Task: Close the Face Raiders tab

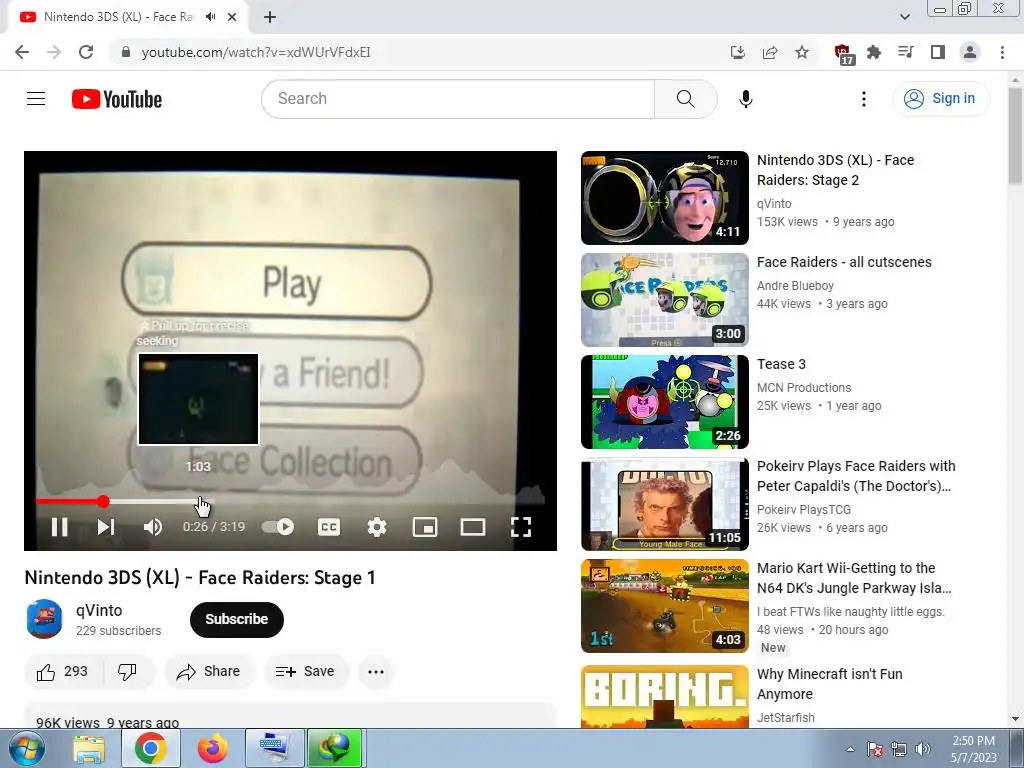Action: pos(232,17)
